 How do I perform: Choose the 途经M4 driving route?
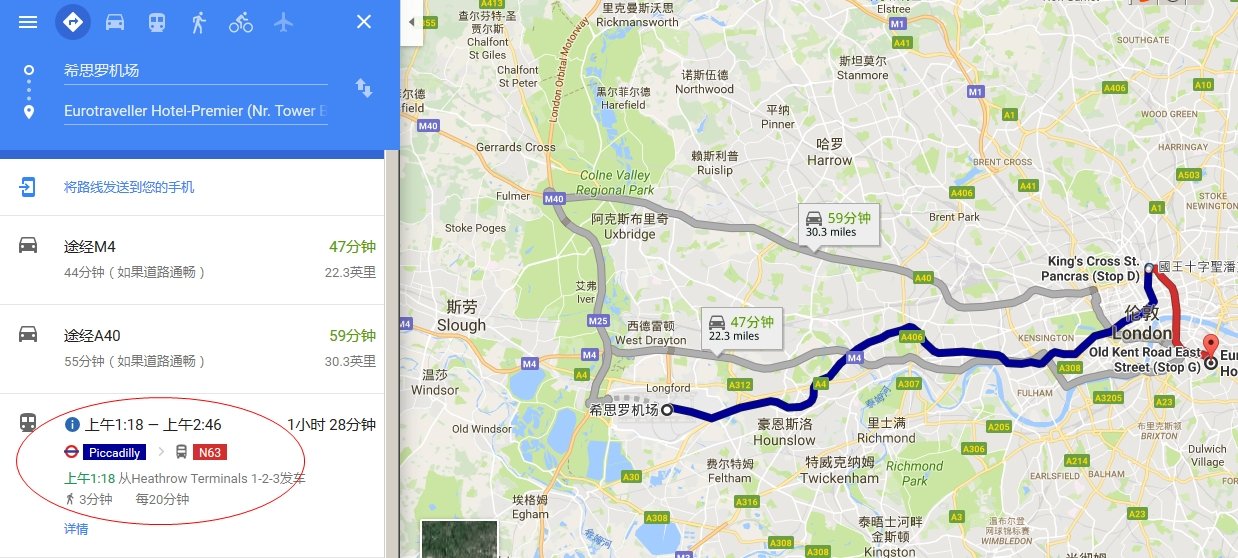click(192, 259)
